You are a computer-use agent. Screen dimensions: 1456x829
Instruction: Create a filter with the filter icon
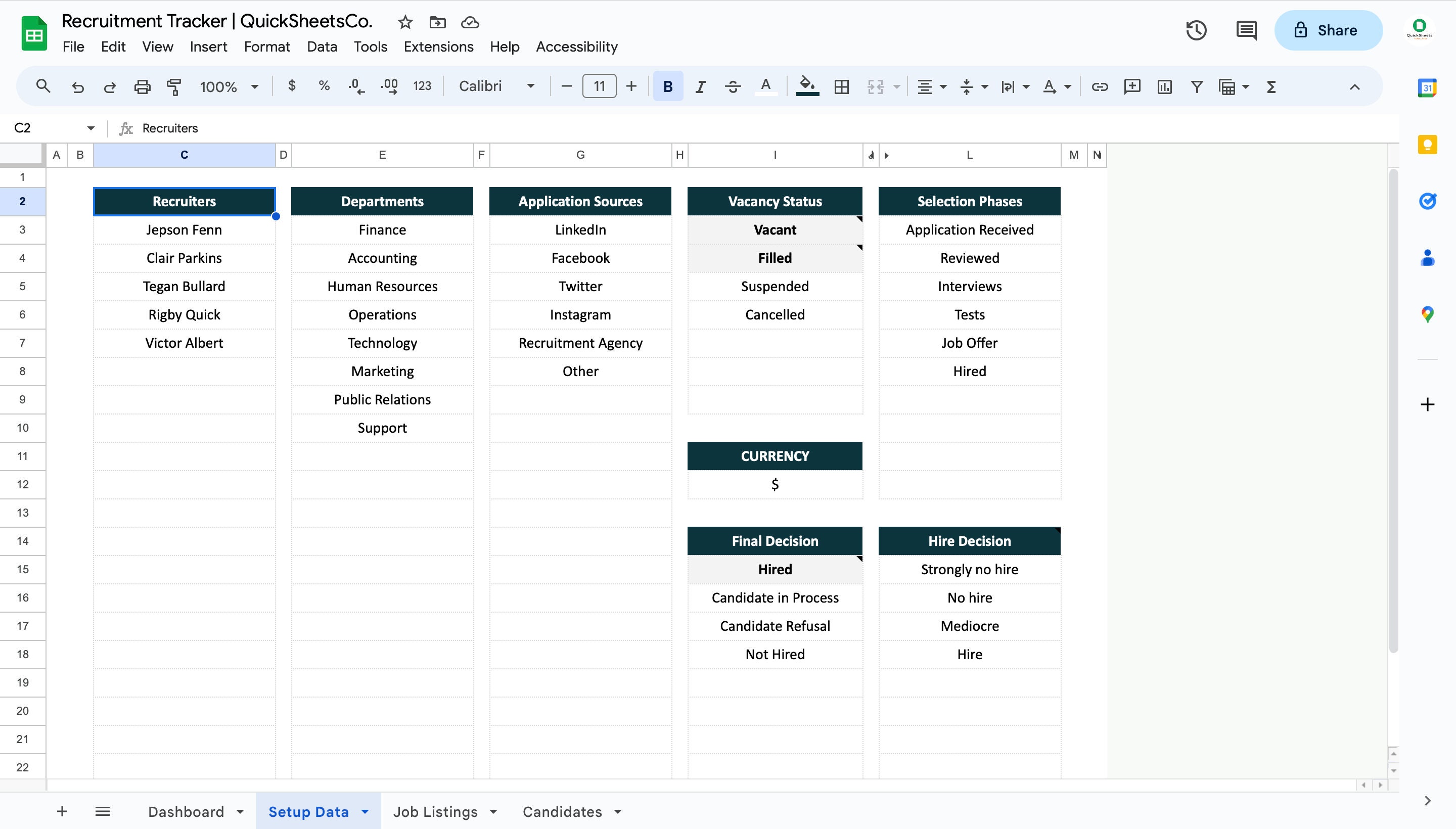(x=1196, y=86)
